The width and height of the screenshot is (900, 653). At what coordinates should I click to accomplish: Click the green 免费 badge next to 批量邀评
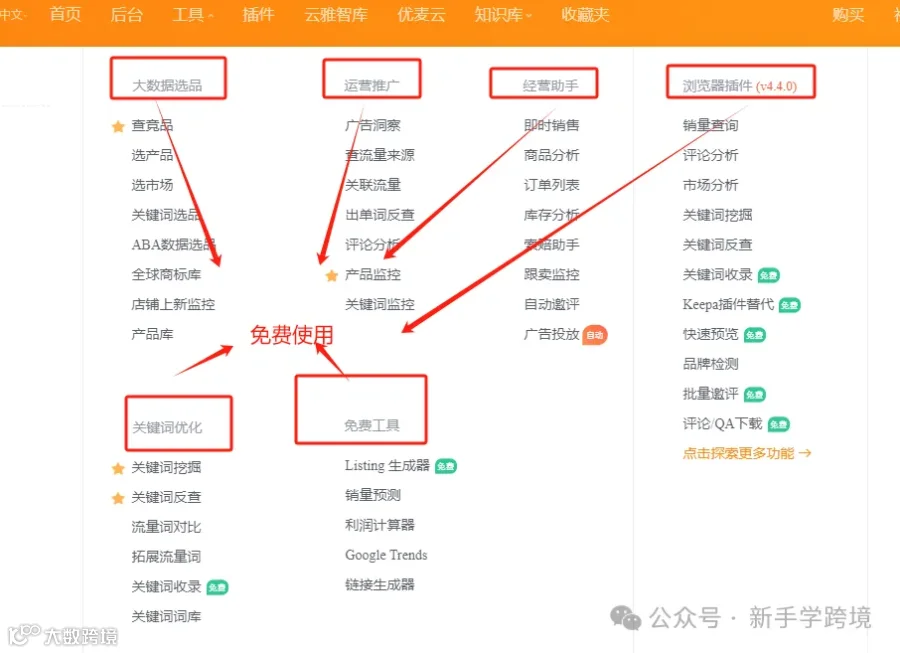click(755, 395)
